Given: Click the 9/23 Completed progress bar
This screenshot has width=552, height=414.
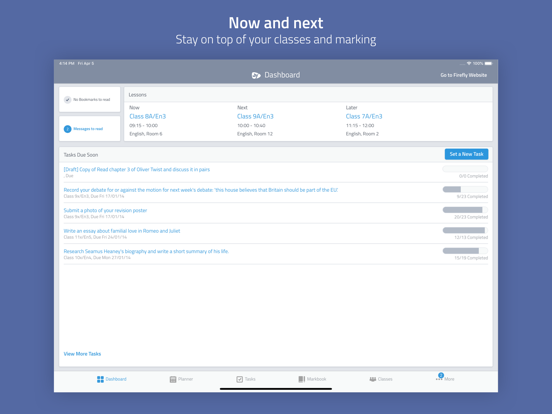Looking at the screenshot, I should (465, 189).
